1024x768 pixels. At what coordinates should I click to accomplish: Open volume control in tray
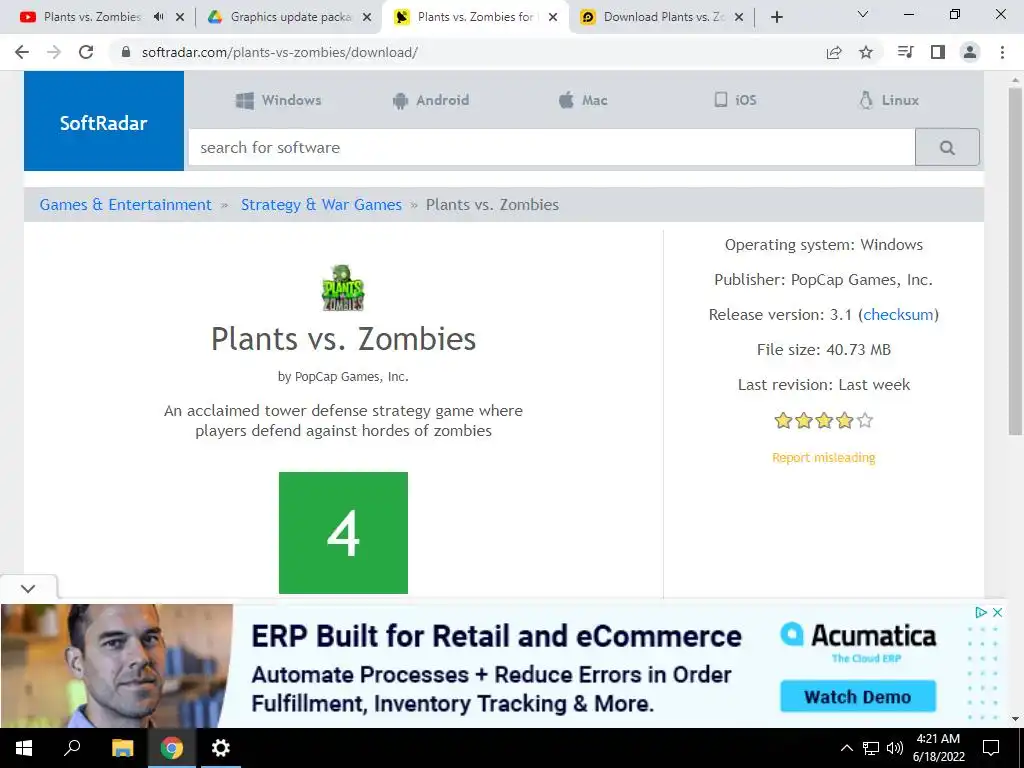(895, 748)
